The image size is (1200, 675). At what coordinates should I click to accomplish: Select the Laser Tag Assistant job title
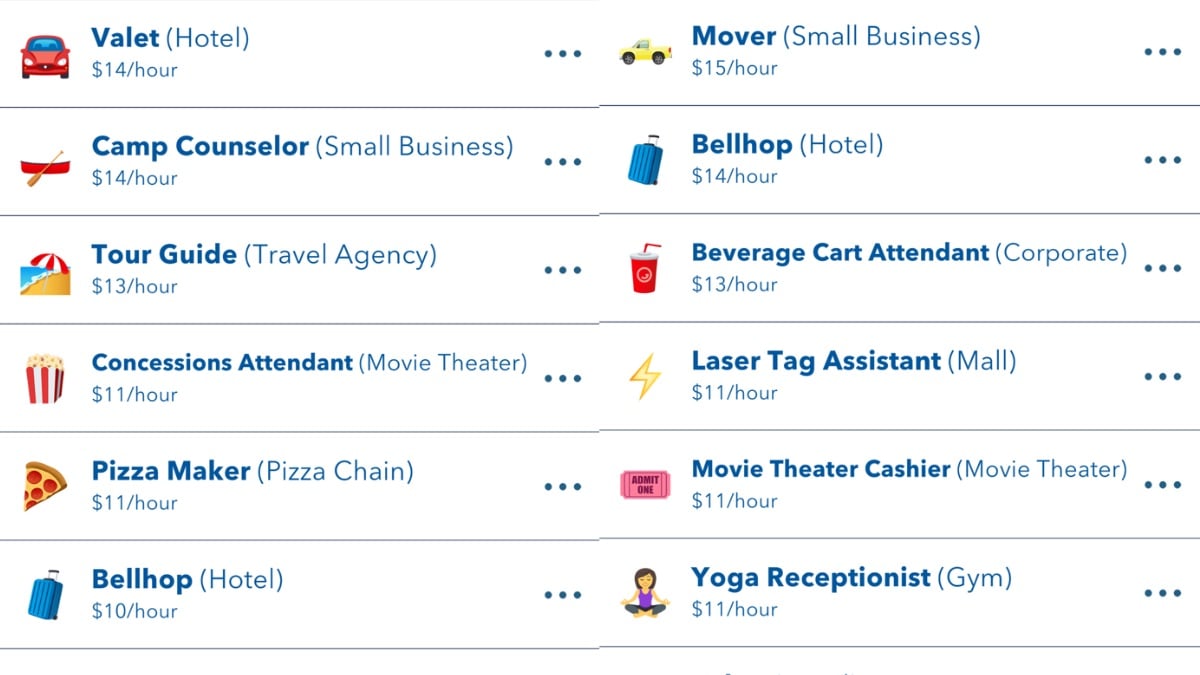(816, 361)
